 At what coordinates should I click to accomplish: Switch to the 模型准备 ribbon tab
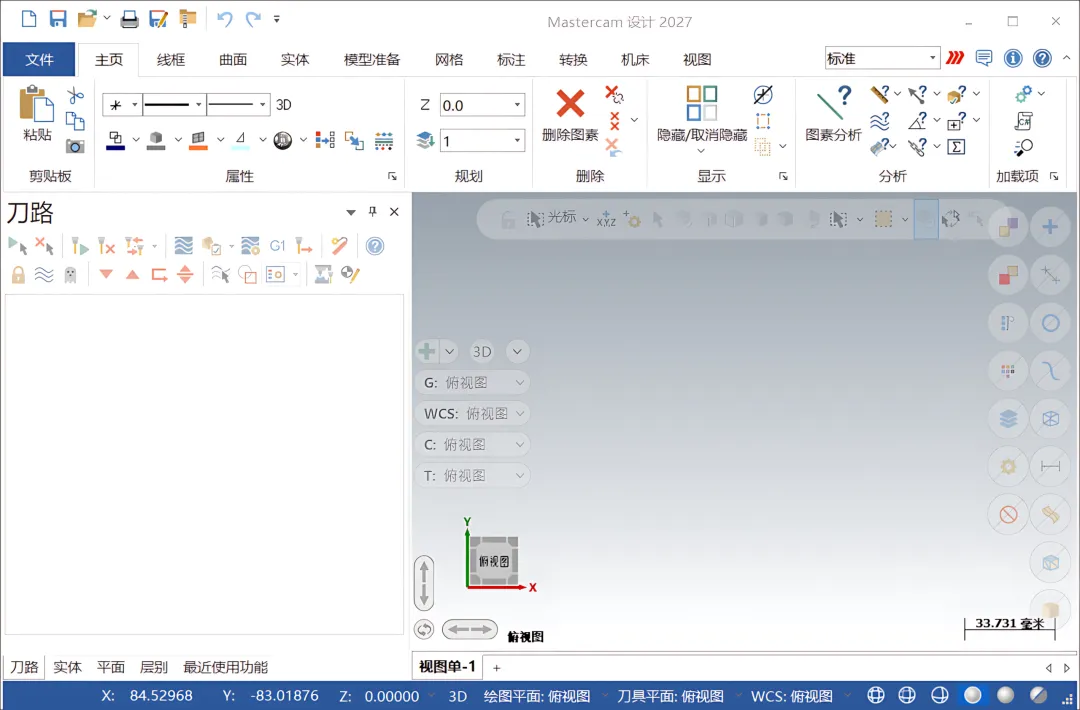point(372,59)
